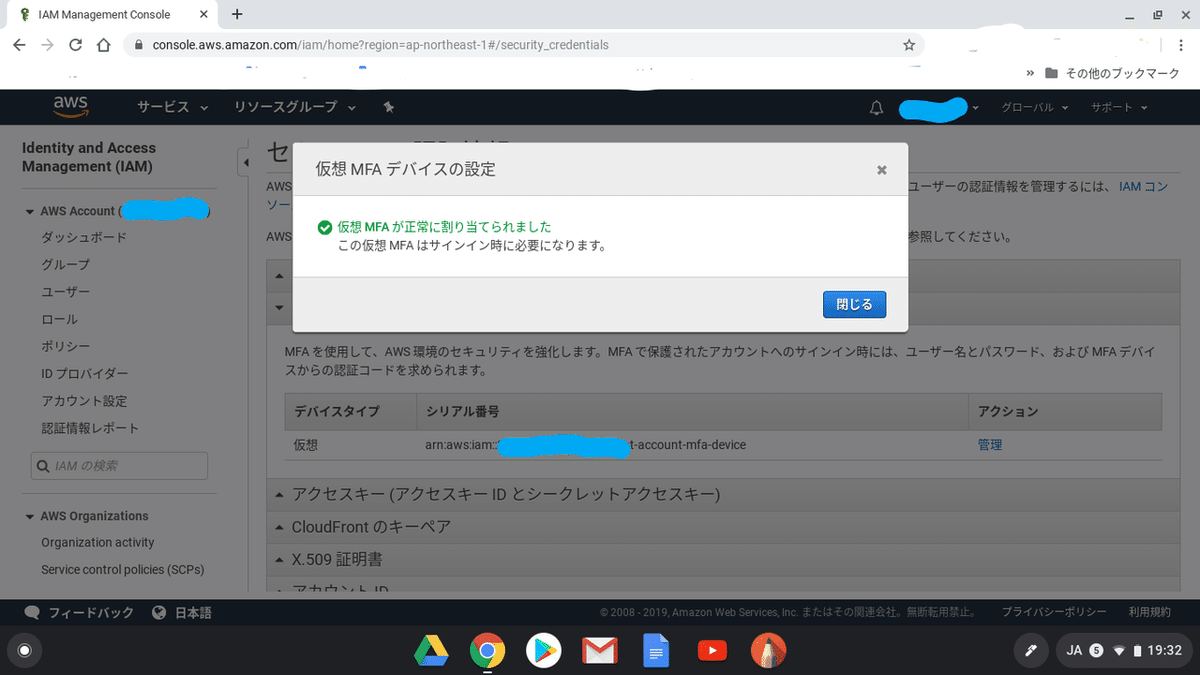Select グループ in sidebar
This screenshot has width=1200, height=675.
65,264
